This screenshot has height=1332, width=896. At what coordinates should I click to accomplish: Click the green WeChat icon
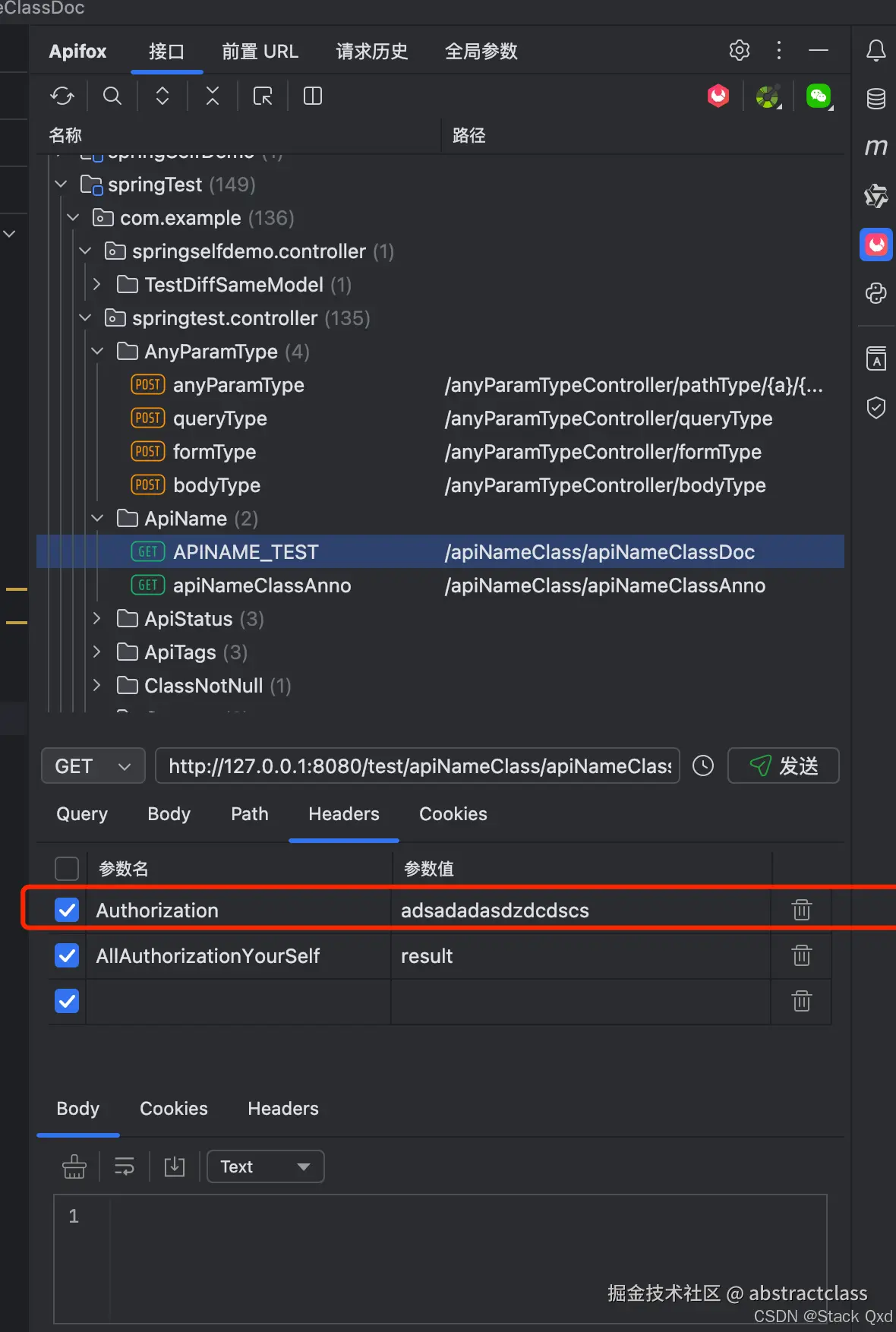coord(819,96)
